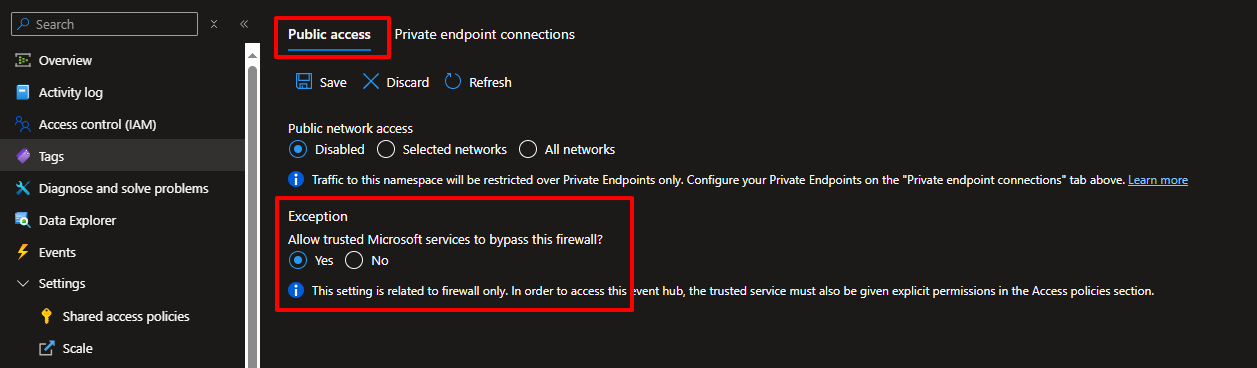Select the Selected networks radio button
Screen dimensions: 1257x368
click(x=387, y=150)
